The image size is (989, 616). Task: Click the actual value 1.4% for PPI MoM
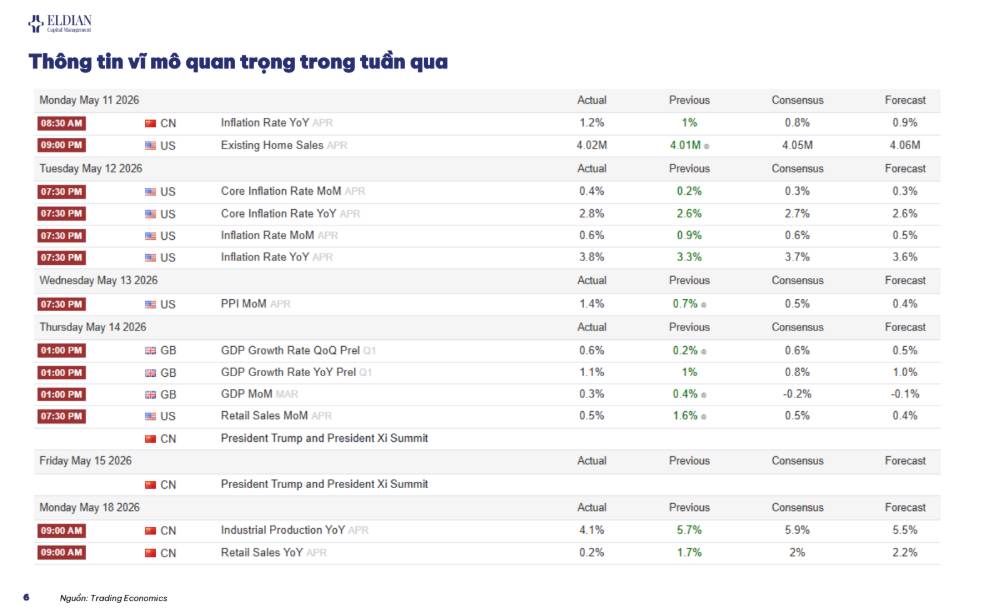pos(592,304)
